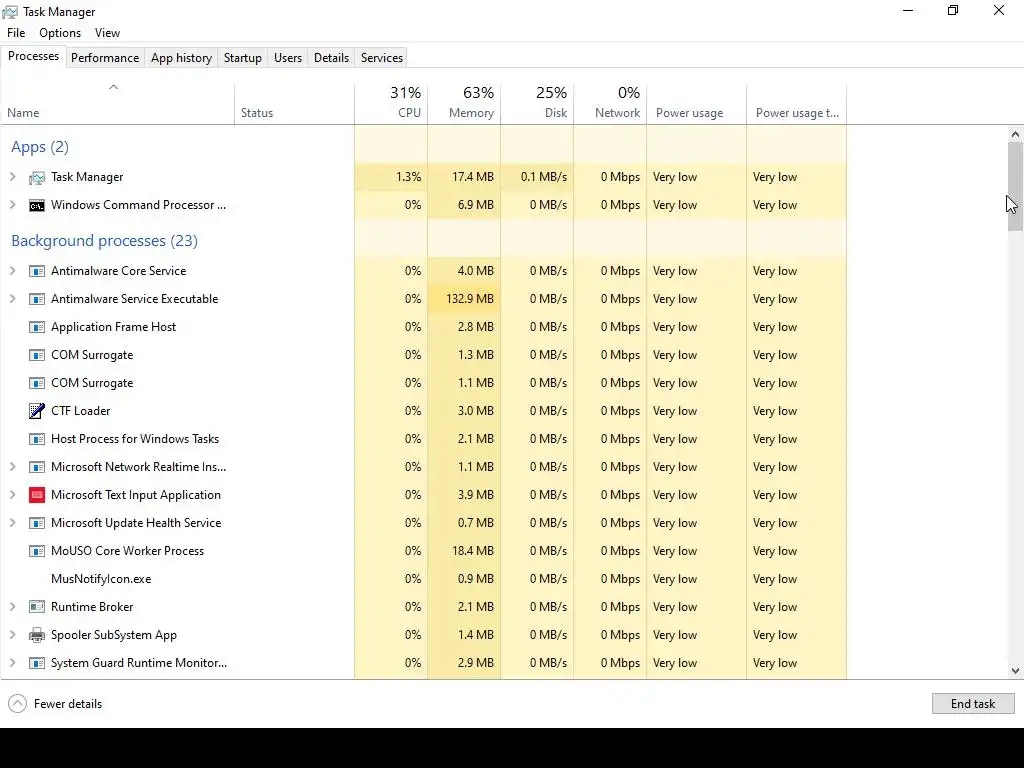Screen dimensions: 1024x768
Task: Click the Antimalware Core Service icon
Action: 37,271
